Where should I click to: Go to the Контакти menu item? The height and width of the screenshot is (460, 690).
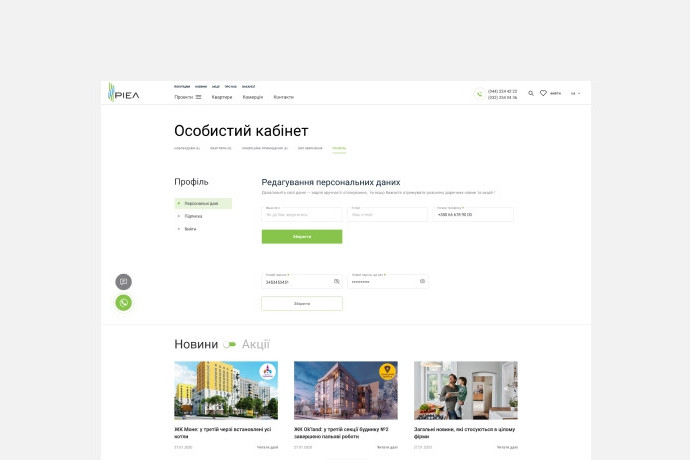[284, 97]
